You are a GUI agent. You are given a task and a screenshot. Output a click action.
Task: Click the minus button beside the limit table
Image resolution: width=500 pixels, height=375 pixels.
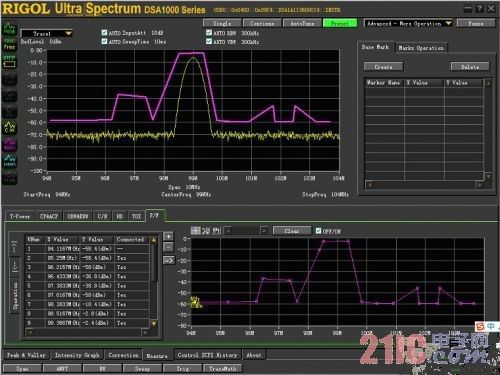pyautogui.click(x=169, y=247)
